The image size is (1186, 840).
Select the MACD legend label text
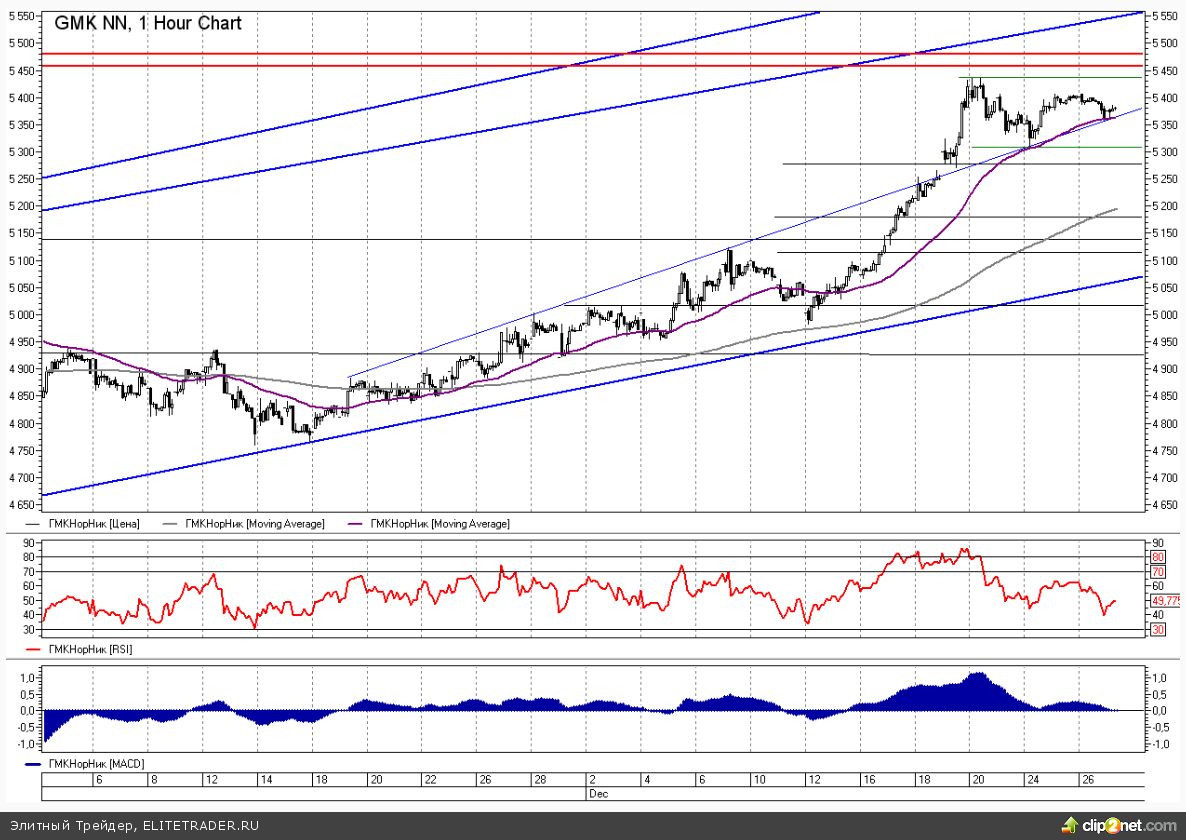click(x=93, y=765)
